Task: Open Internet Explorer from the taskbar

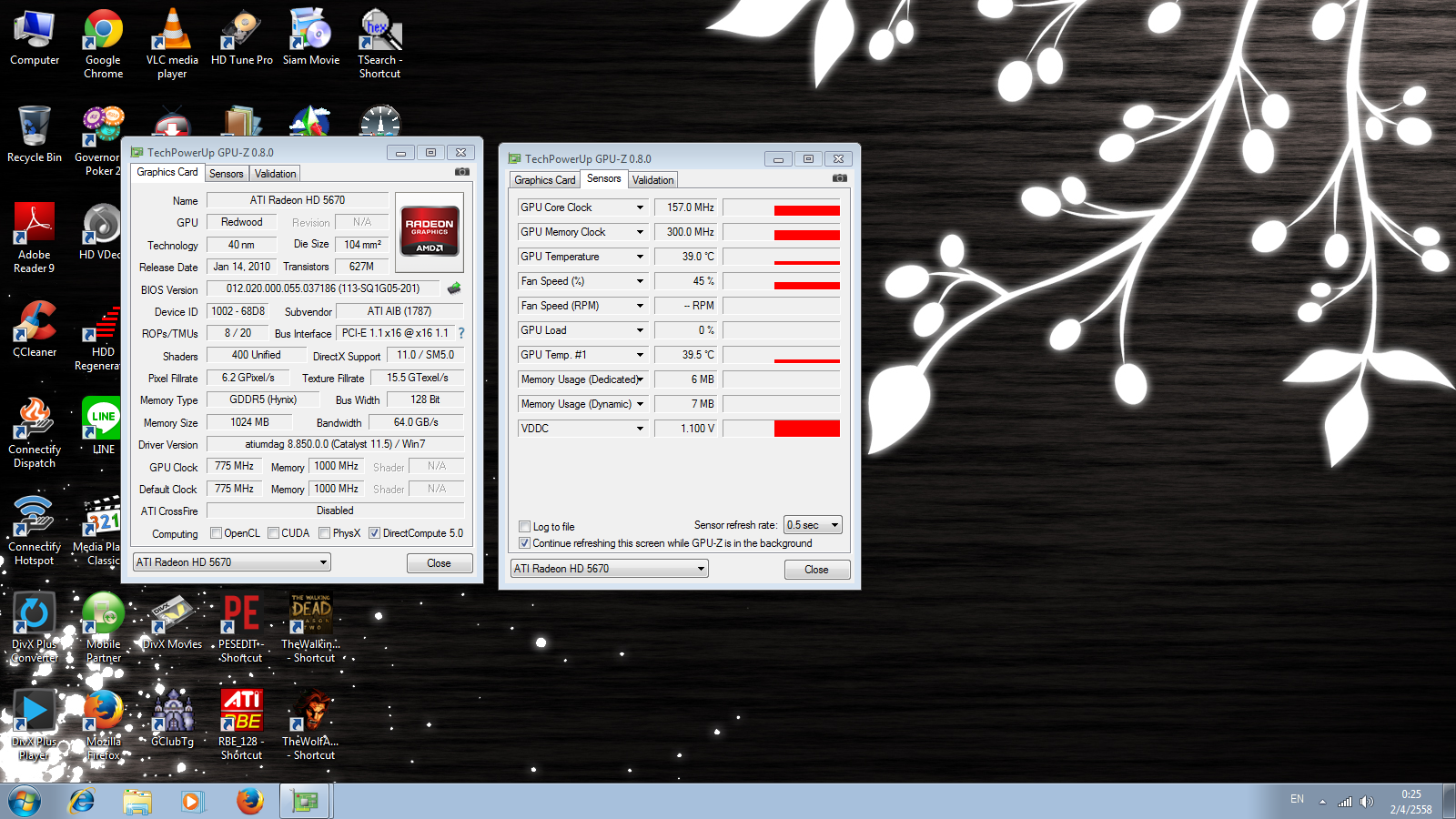Action: [82, 802]
